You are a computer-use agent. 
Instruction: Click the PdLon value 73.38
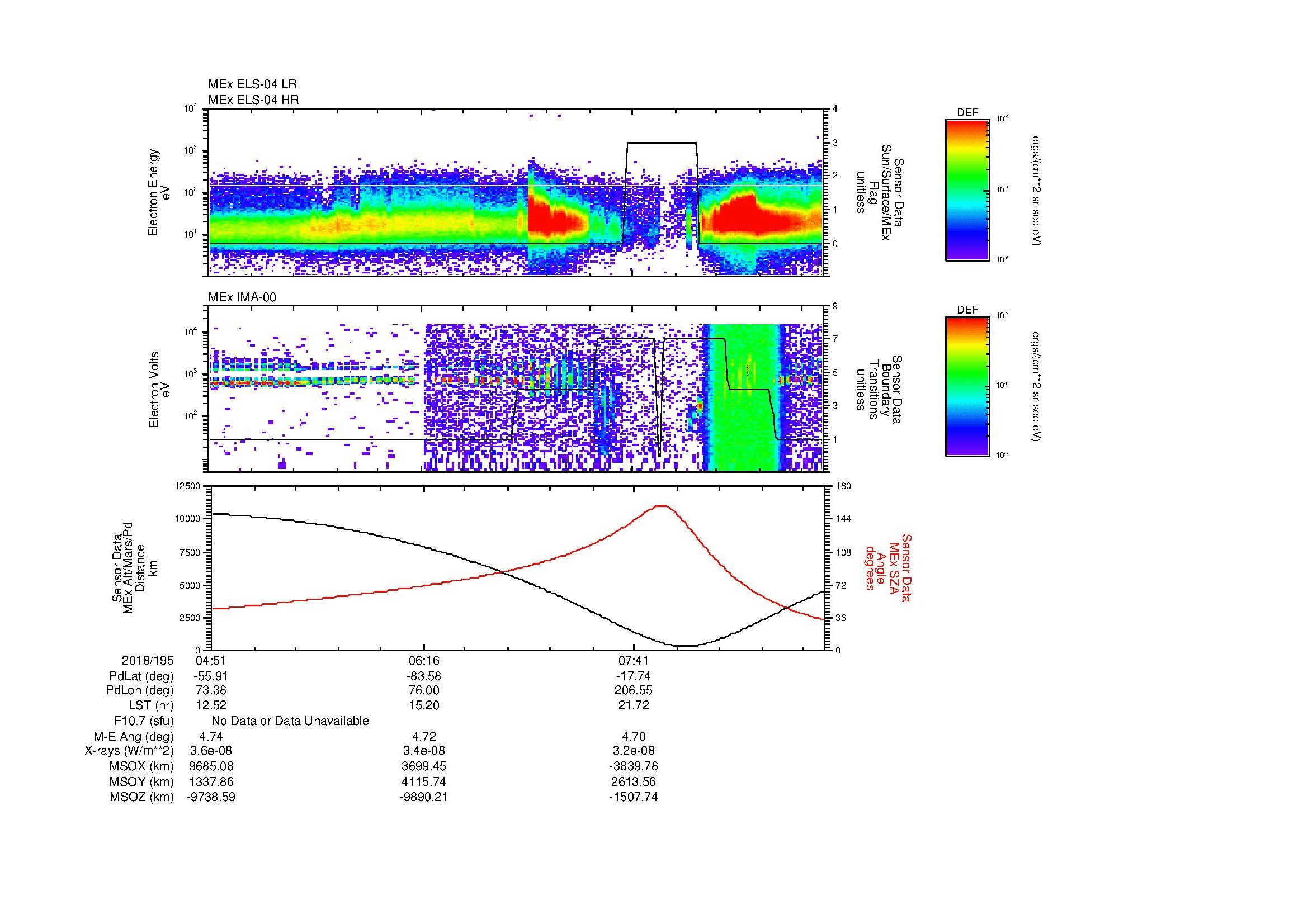pyautogui.click(x=211, y=690)
